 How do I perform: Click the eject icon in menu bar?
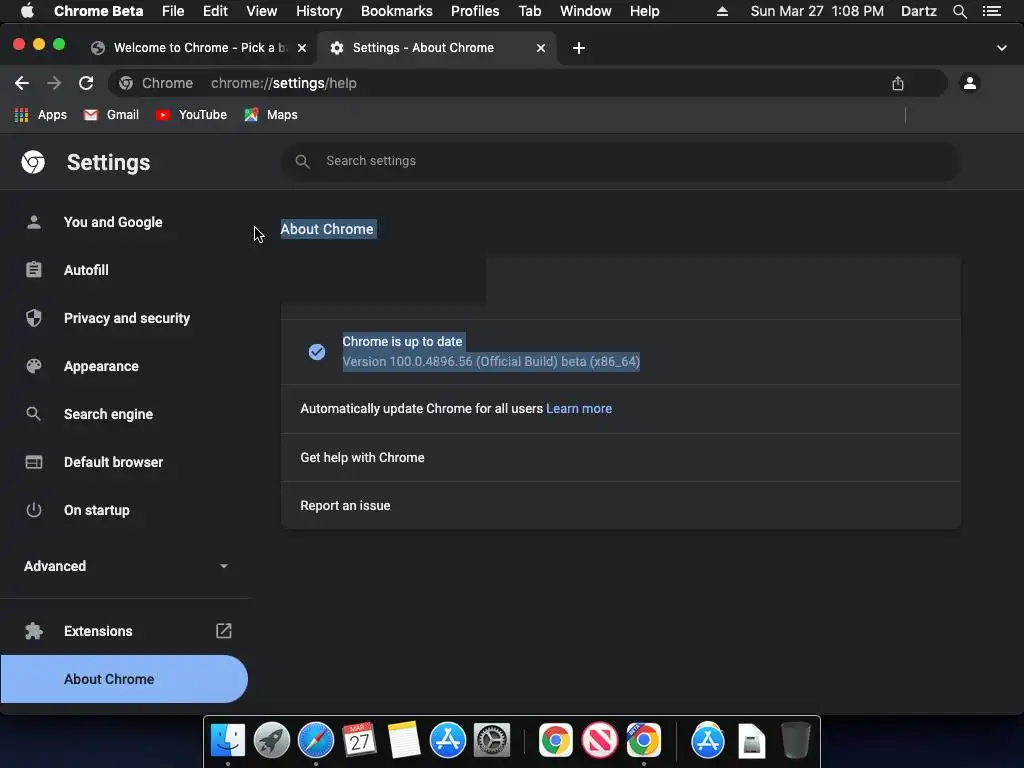tap(722, 11)
